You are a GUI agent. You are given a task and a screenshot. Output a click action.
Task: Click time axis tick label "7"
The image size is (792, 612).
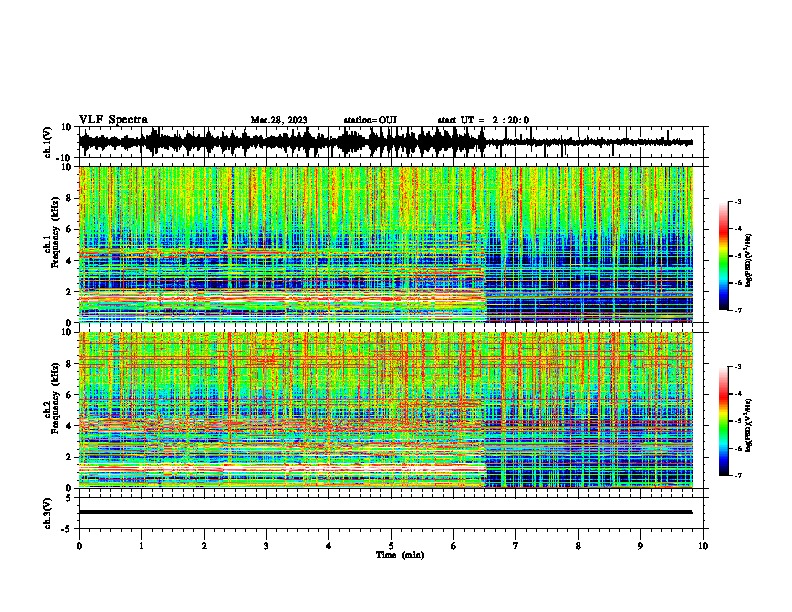pos(516,546)
